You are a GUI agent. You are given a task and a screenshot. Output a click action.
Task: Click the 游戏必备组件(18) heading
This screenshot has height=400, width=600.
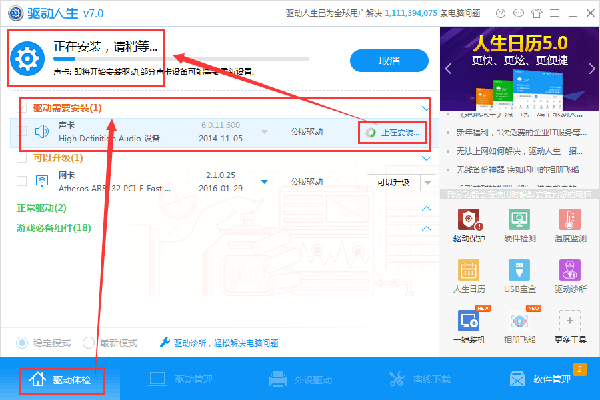(x=54, y=228)
